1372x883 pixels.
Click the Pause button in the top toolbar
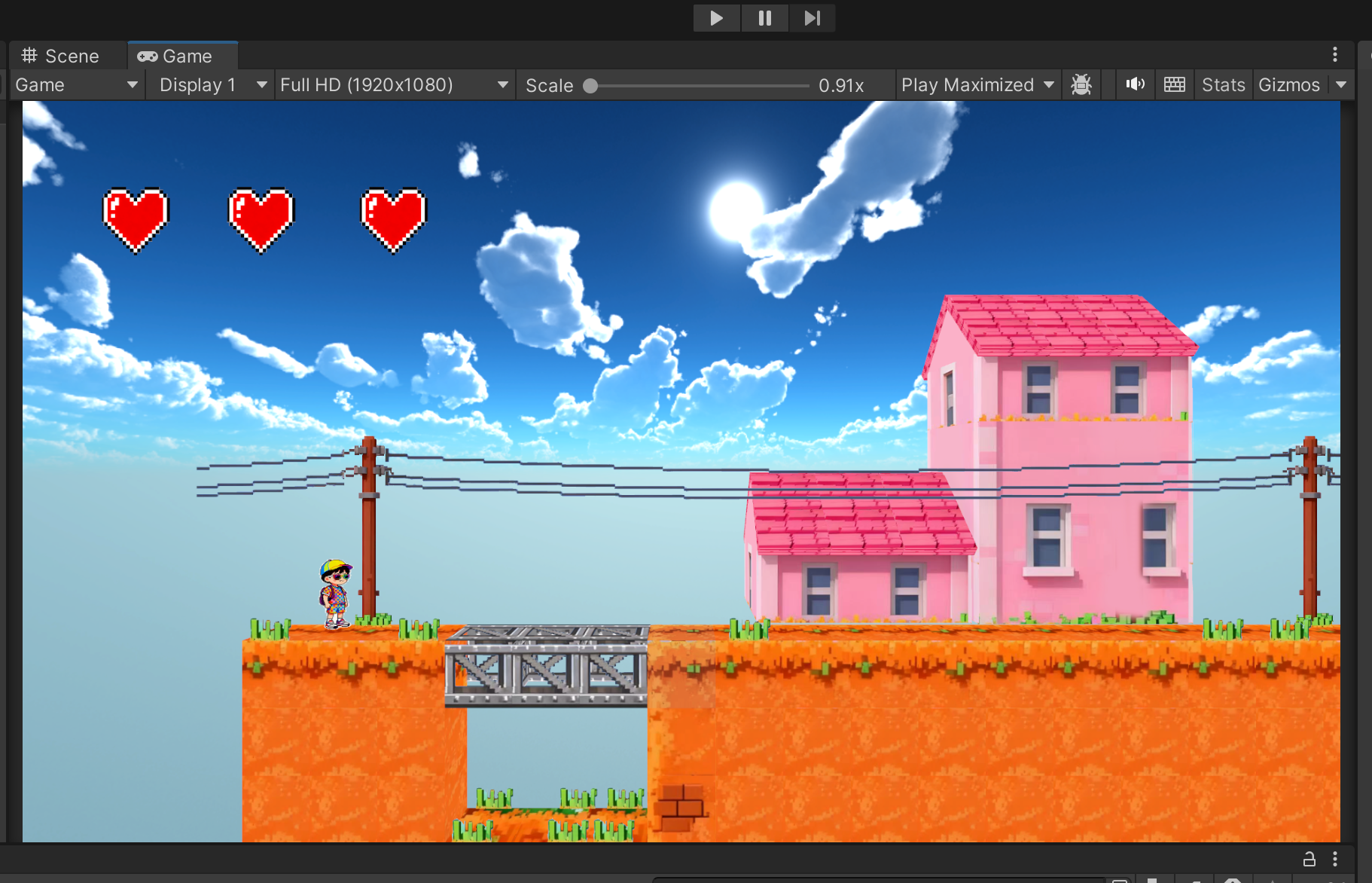pos(764,18)
